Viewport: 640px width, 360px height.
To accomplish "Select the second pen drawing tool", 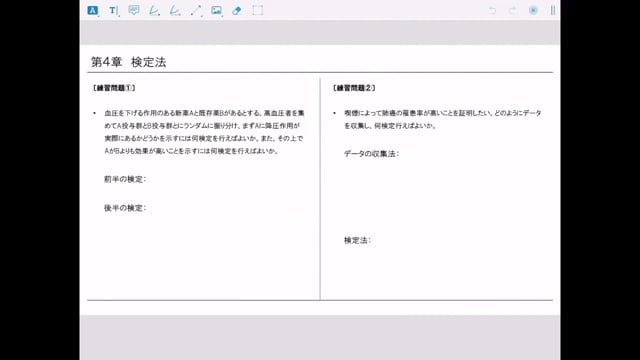I will 175,11.
